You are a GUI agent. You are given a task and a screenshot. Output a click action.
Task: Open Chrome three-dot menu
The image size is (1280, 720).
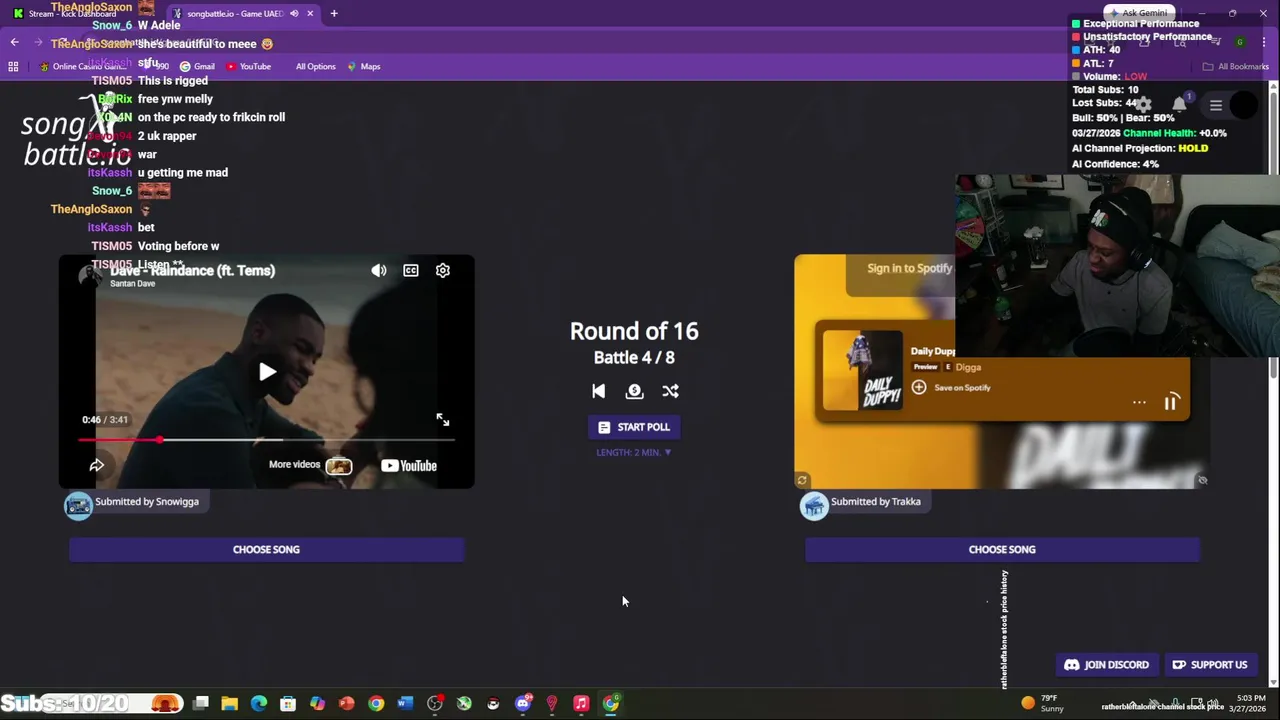click(1265, 42)
